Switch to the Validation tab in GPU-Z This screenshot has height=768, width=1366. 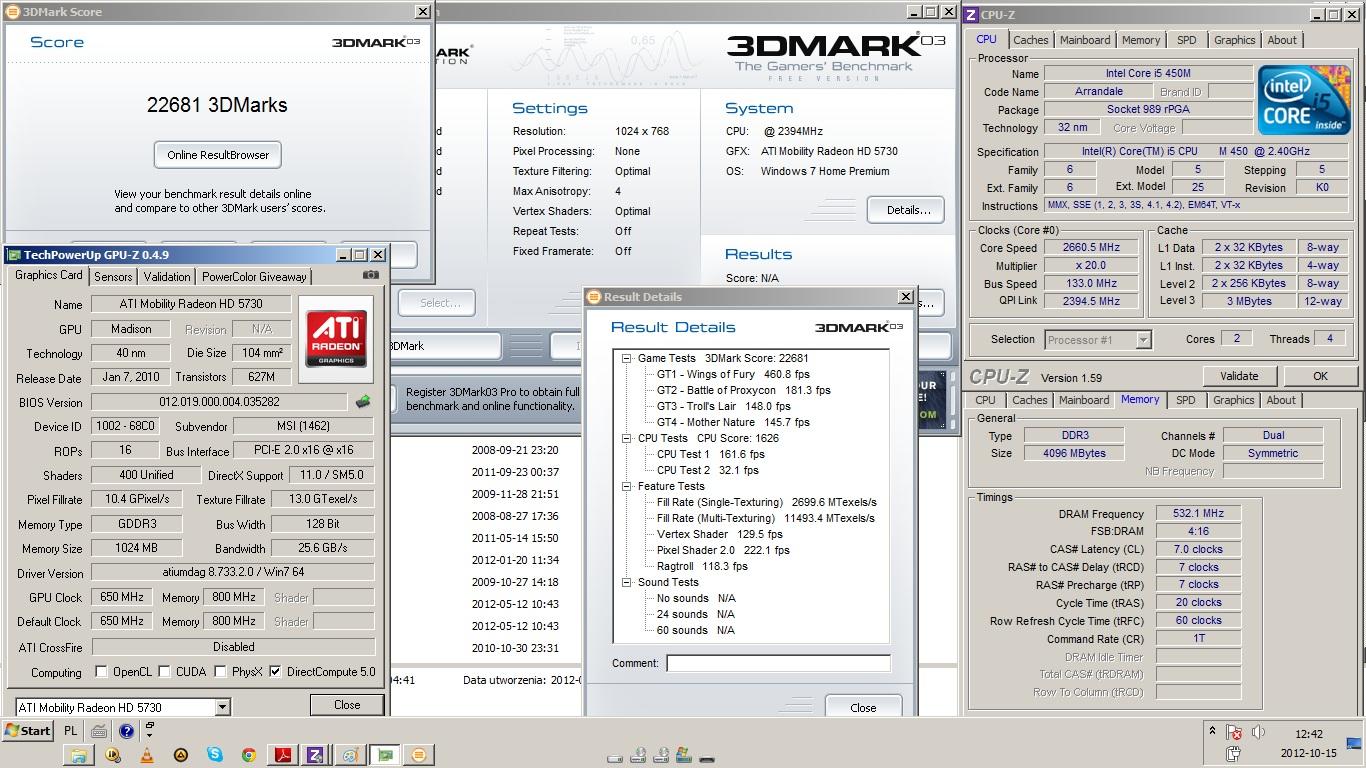tap(167, 277)
